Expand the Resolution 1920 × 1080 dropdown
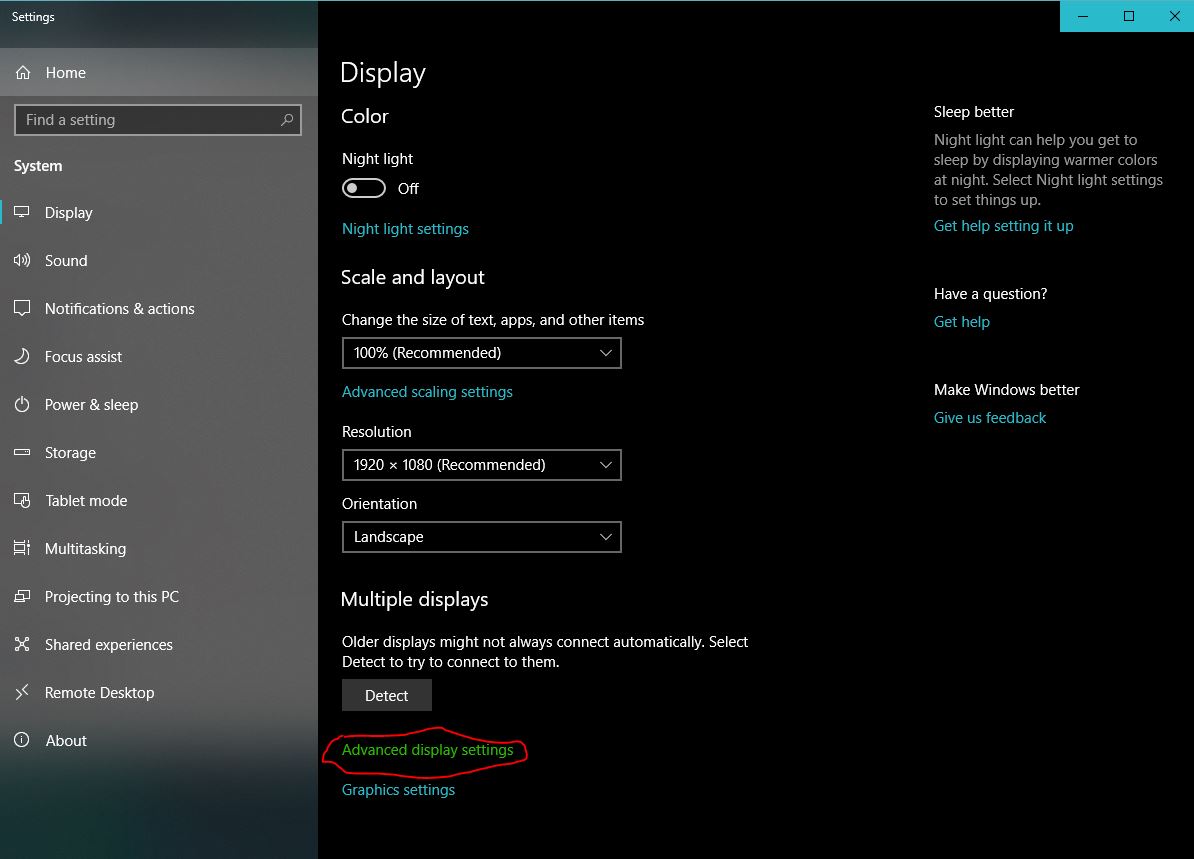 [x=481, y=465]
